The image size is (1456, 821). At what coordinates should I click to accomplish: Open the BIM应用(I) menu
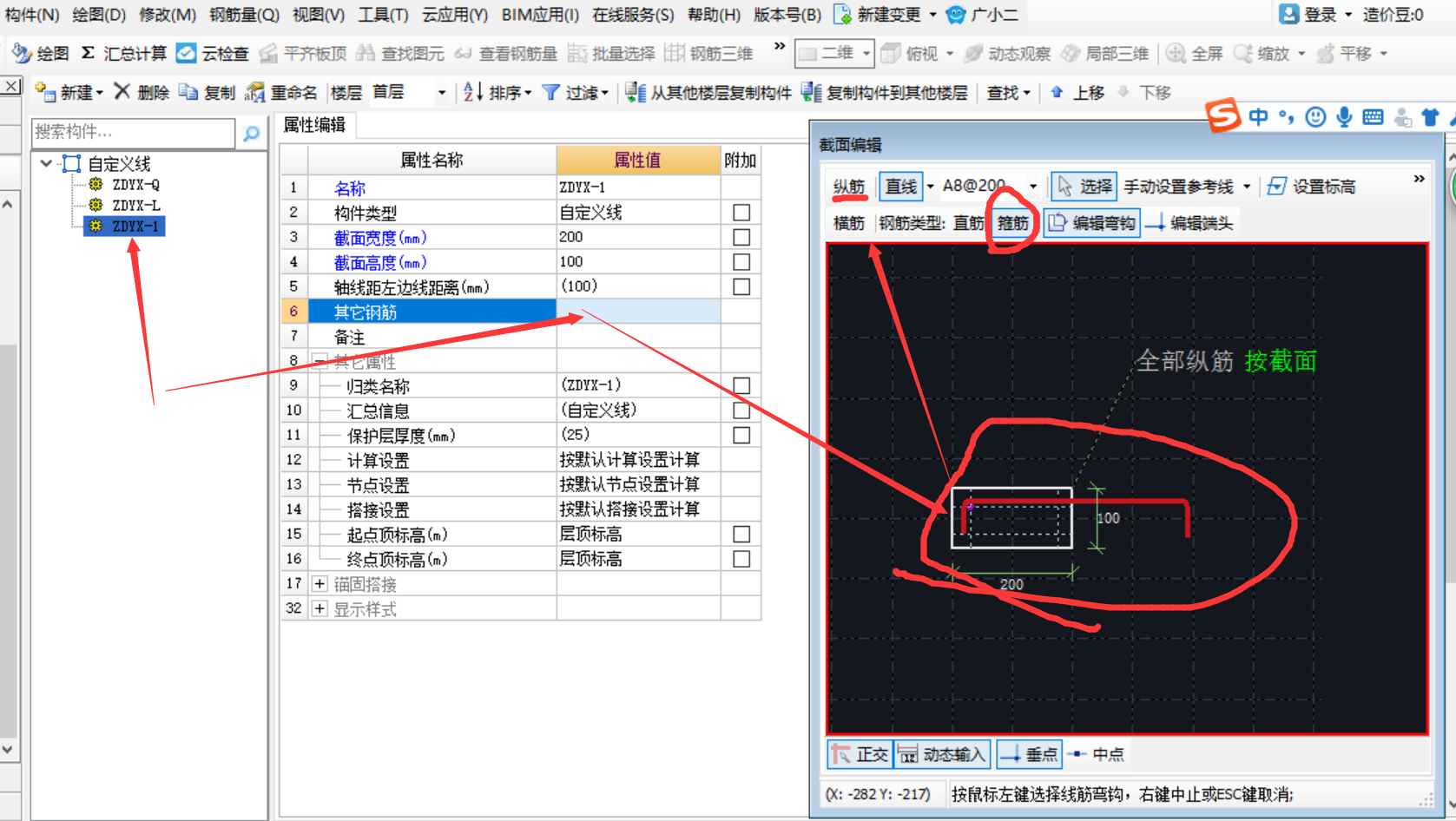pyautogui.click(x=540, y=15)
